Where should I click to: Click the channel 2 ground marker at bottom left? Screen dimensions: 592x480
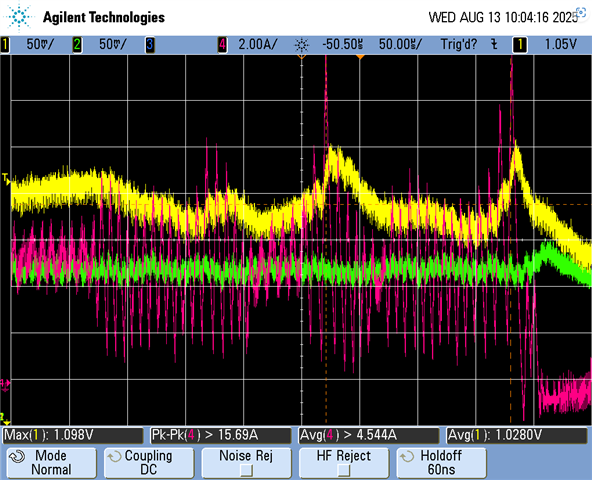(x=5, y=419)
